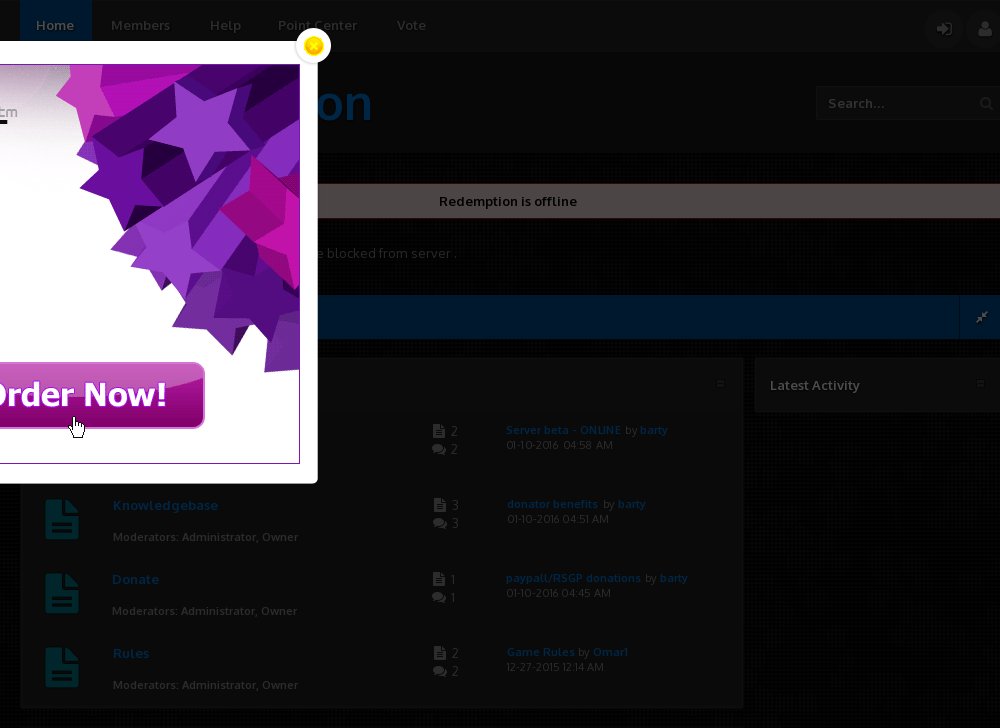Image resolution: width=1000 pixels, height=728 pixels.
Task: Click the Rules forum document icon
Action: click(x=62, y=668)
